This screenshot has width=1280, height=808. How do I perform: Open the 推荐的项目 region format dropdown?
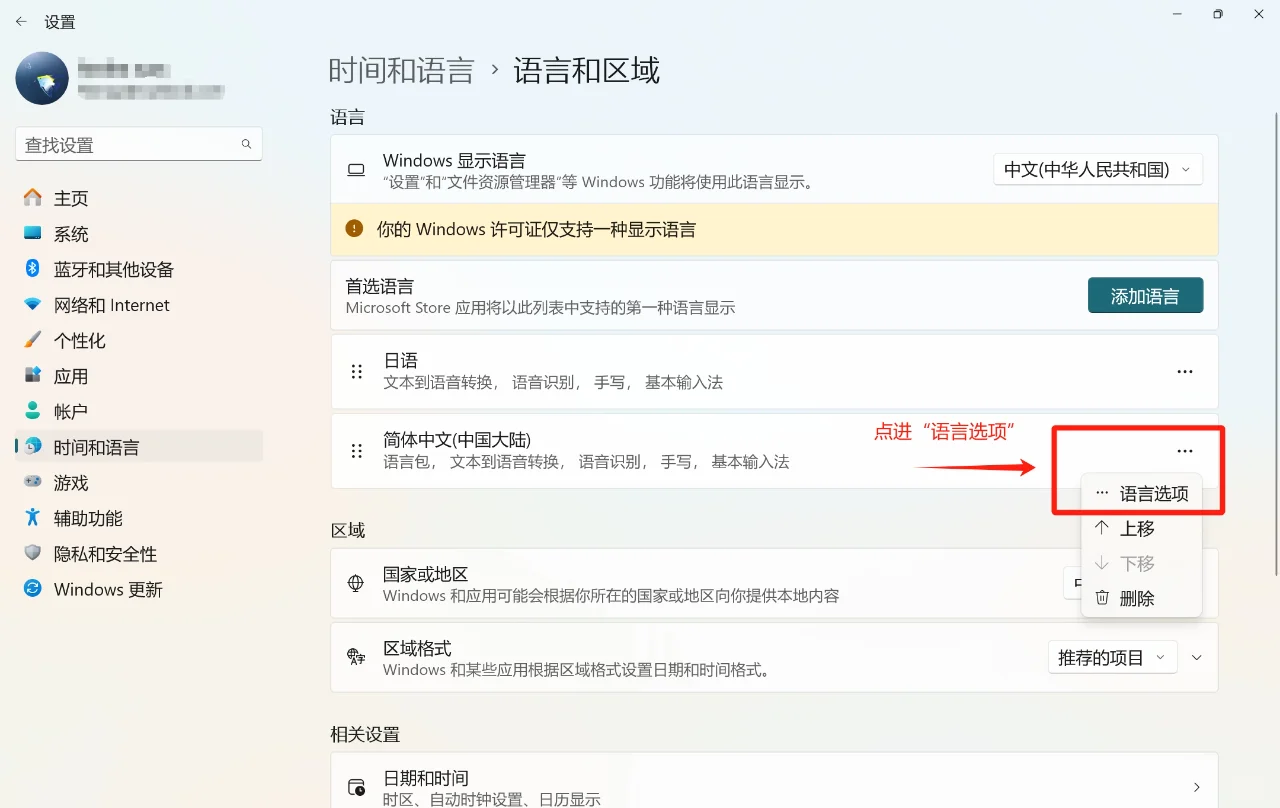(x=1112, y=657)
